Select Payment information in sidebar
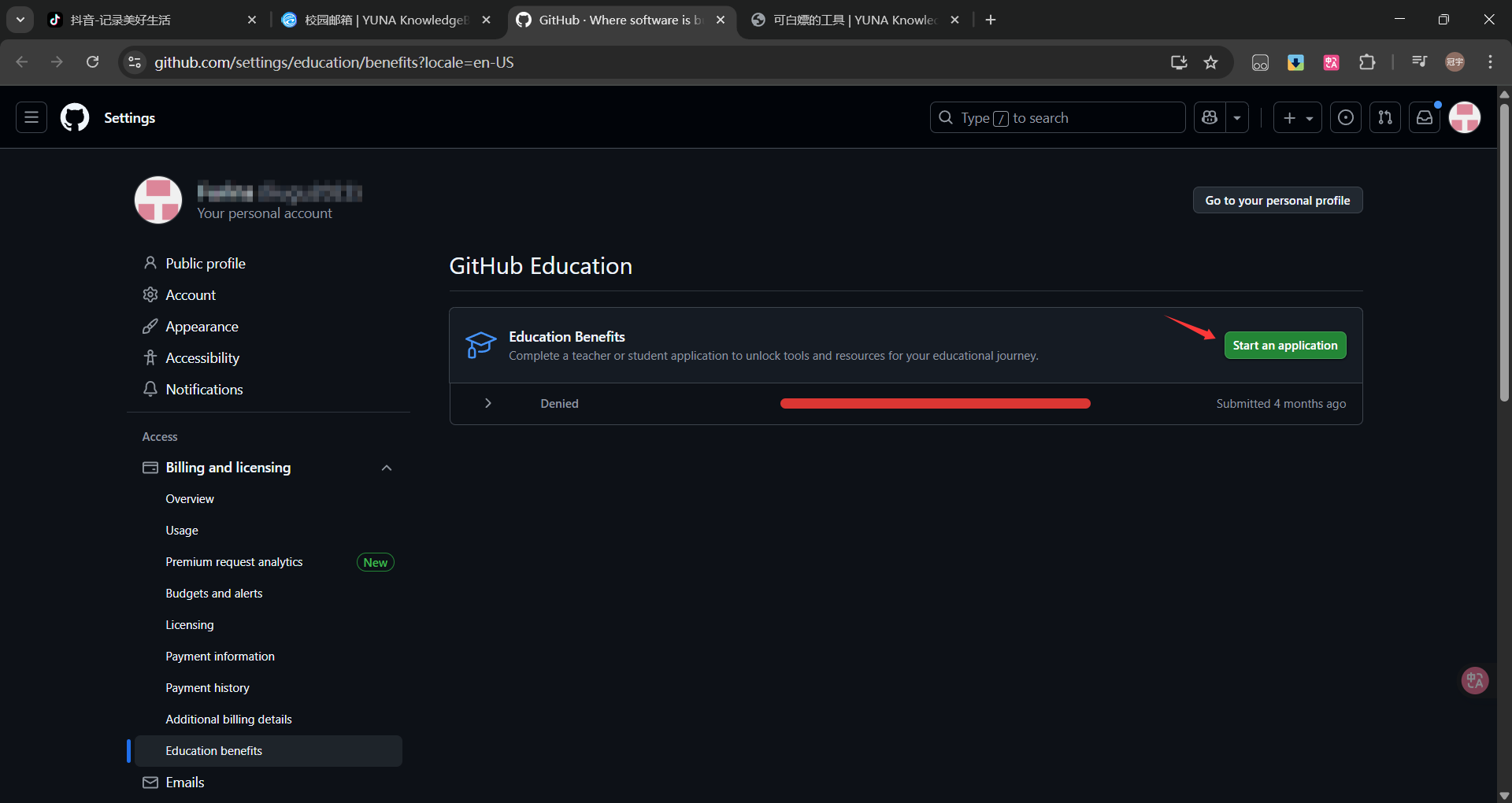1512x803 pixels. pyautogui.click(x=220, y=656)
